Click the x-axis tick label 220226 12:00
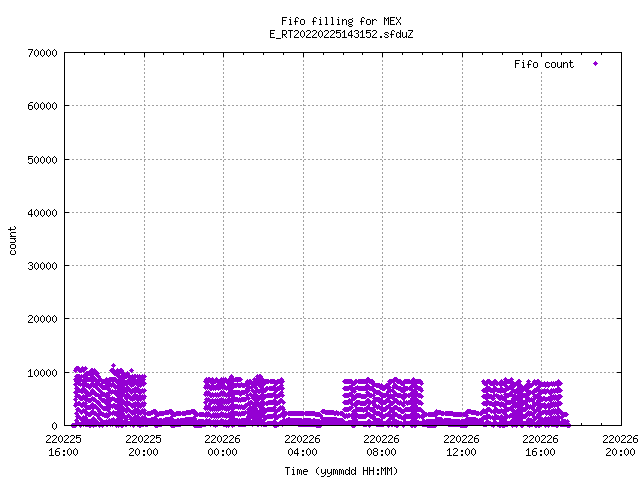The height and width of the screenshot is (480, 640). [461, 445]
